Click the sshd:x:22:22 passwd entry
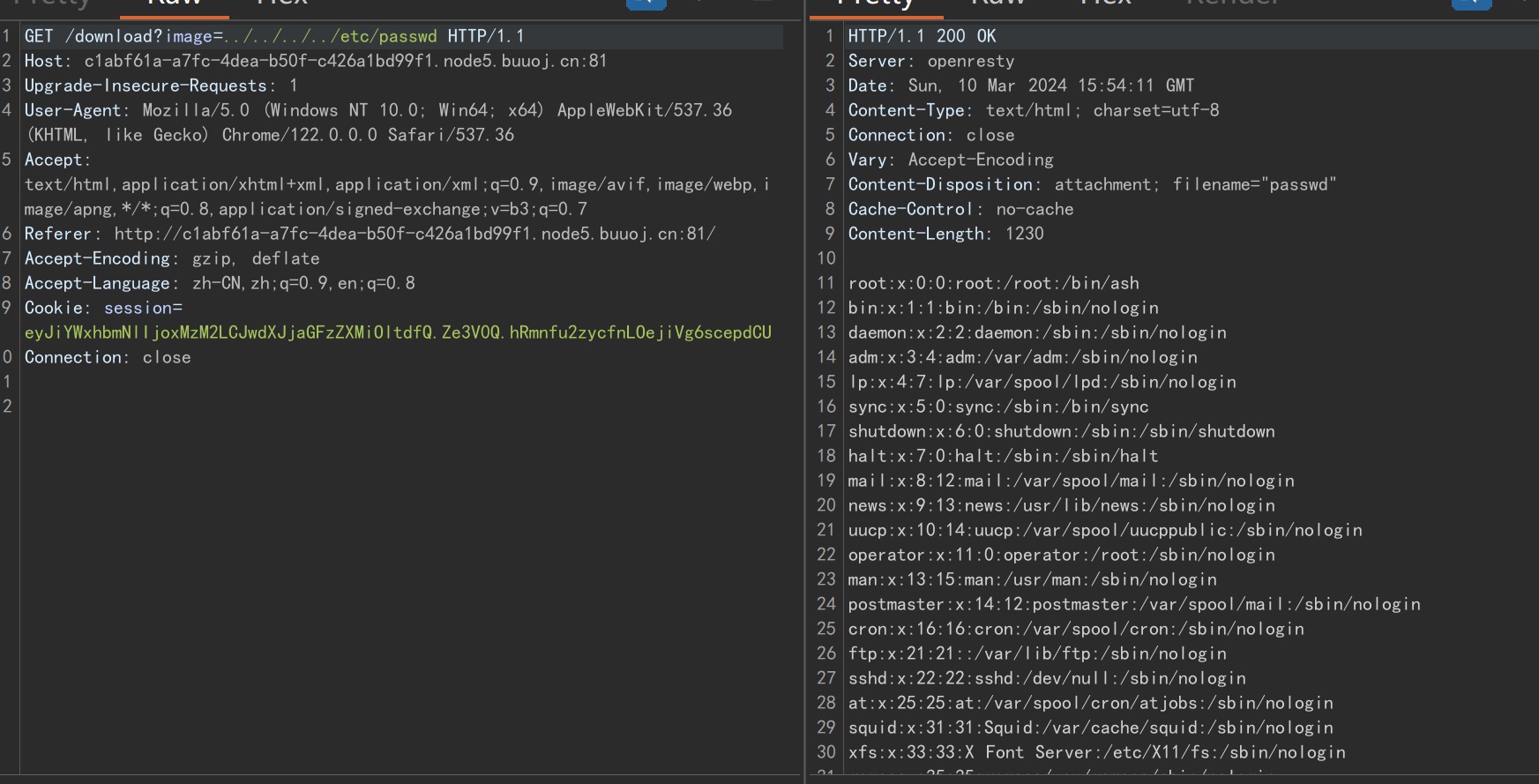 coord(1047,678)
